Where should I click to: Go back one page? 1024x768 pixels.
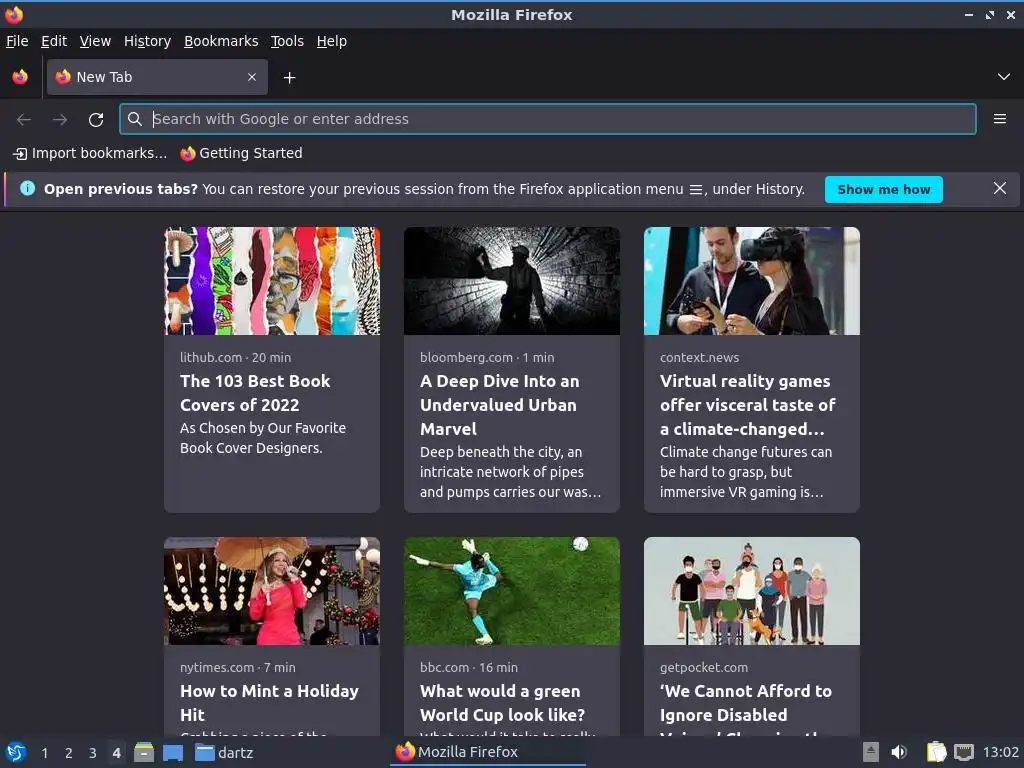[x=24, y=120]
